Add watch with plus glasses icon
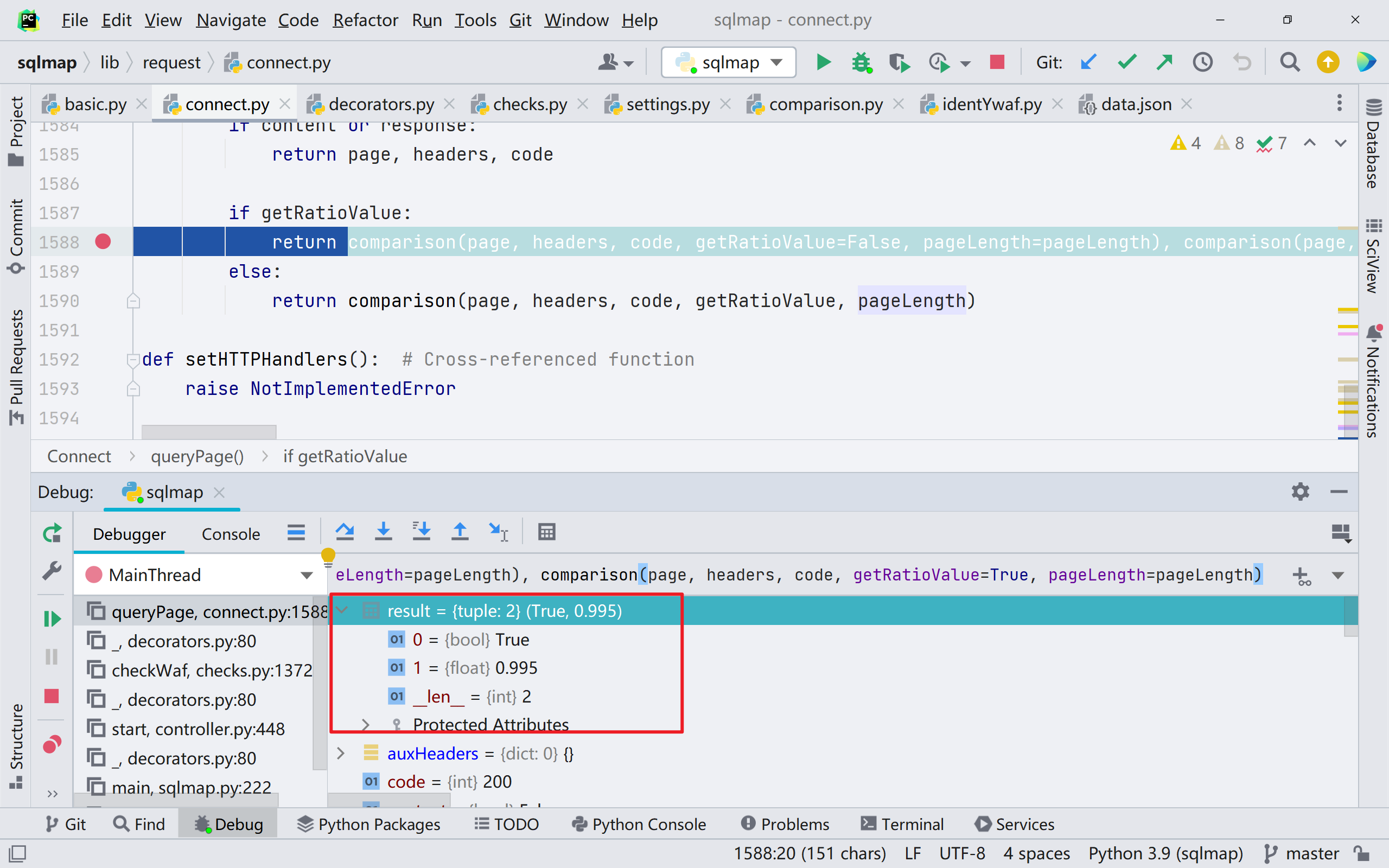This screenshot has height=868, width=1389. (x=1301, y=576)
